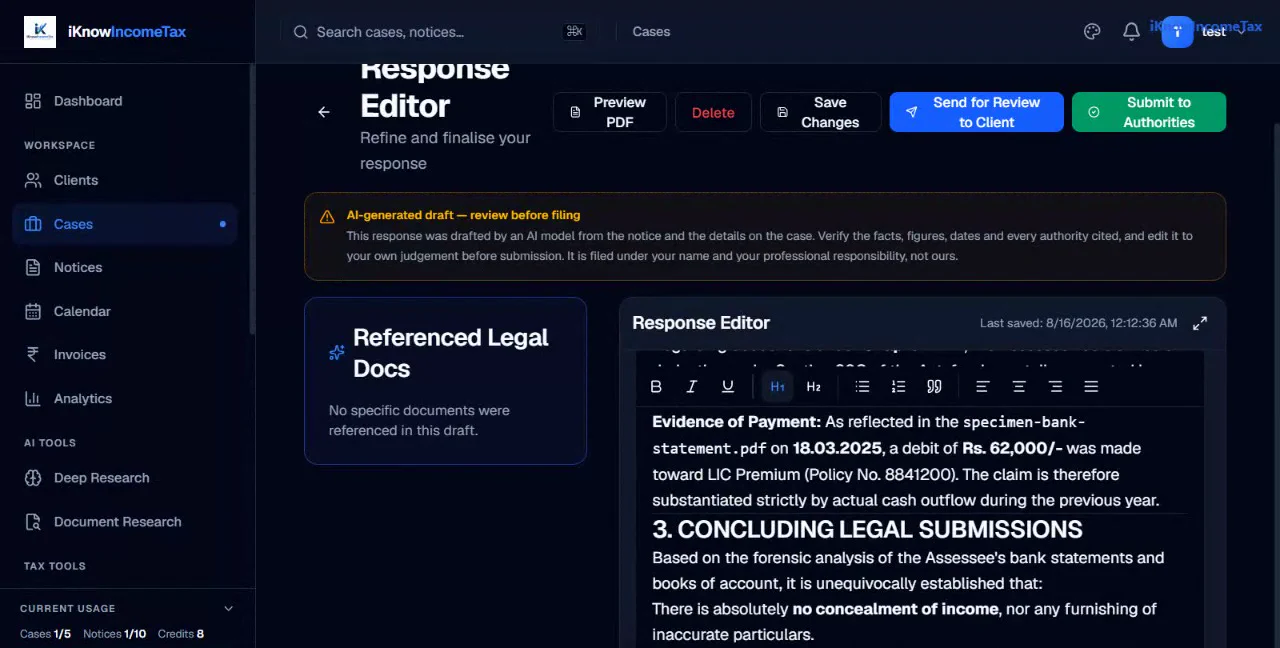Select Cases in the sidebar
Viewport: 1280px width, 648px height.
[x=125, y=224]
